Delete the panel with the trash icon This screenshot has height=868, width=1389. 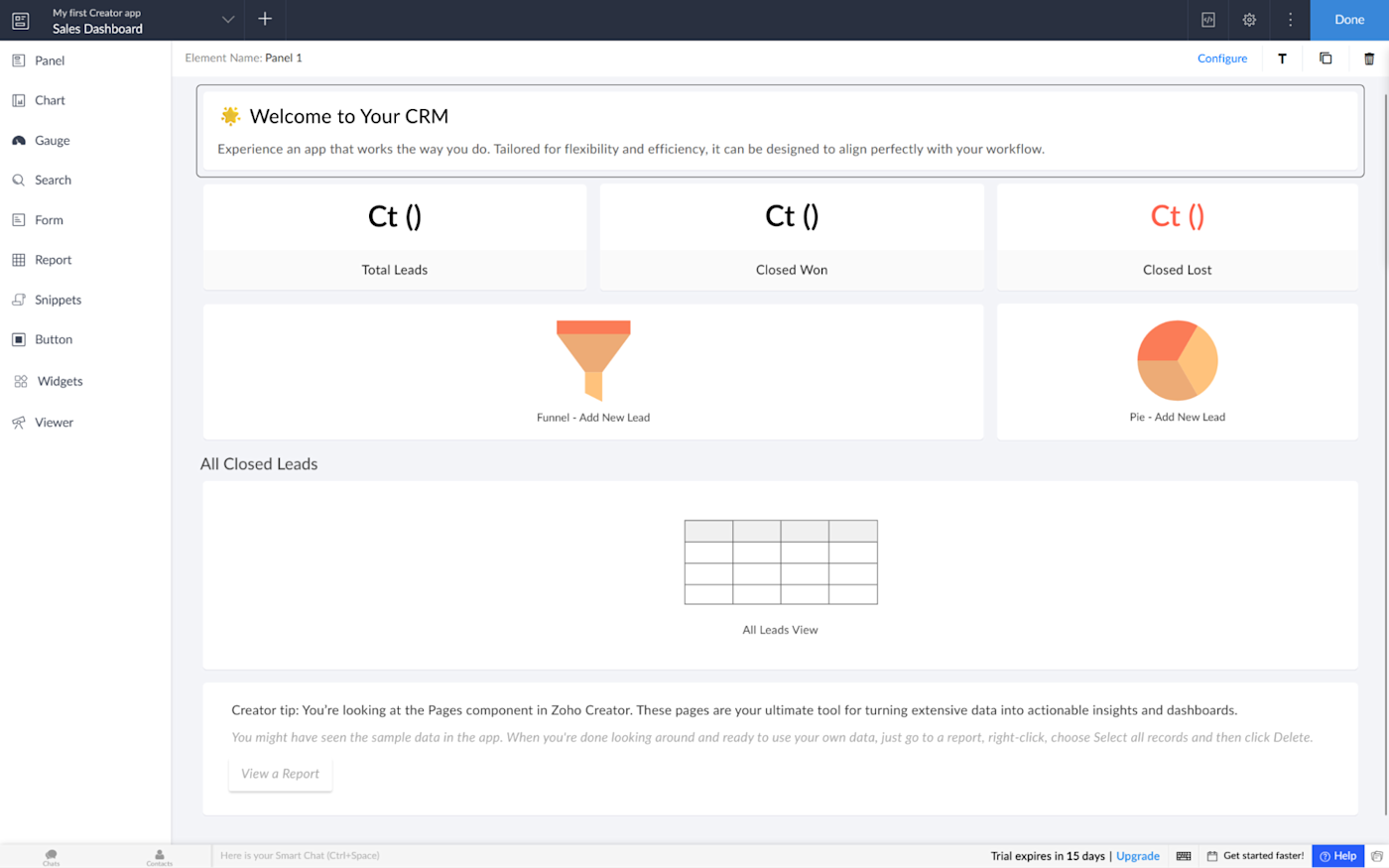click(x=1369, y=59)
